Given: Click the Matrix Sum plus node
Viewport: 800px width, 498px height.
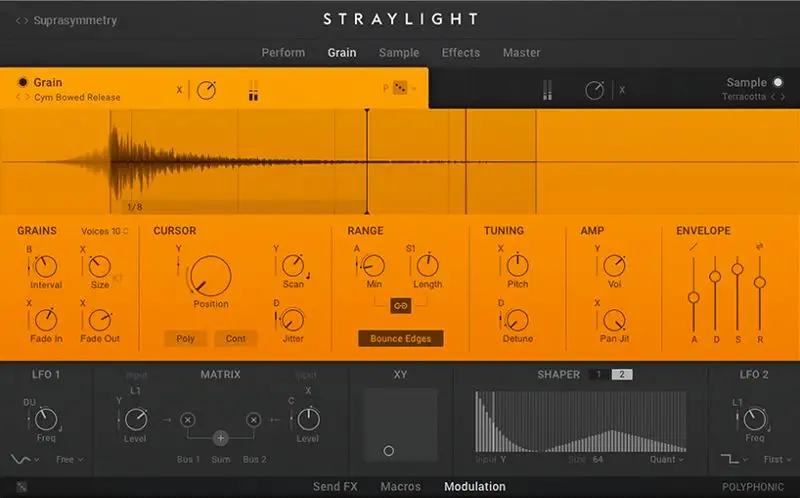Looking at the screenshot, I should 220,438.
